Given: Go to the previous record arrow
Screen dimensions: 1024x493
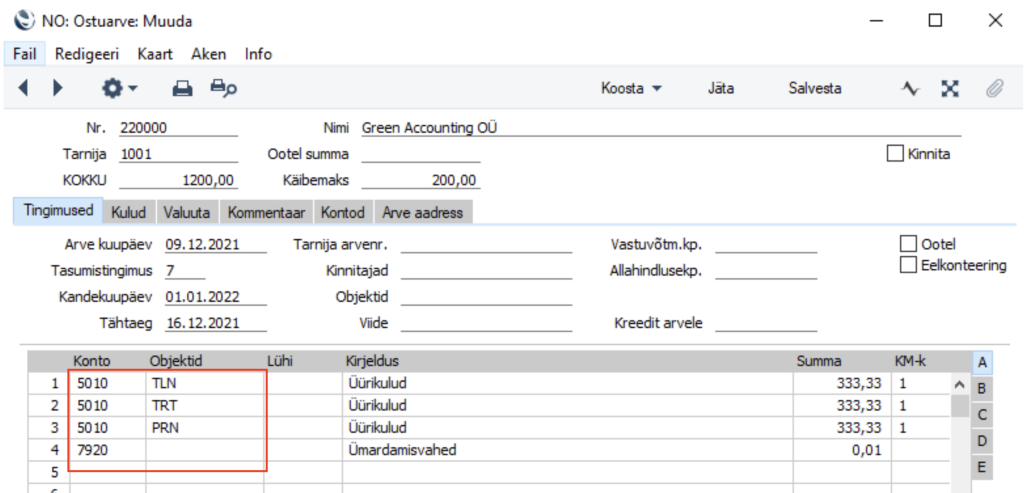Looking at the screenshot, I should (24, 88).
